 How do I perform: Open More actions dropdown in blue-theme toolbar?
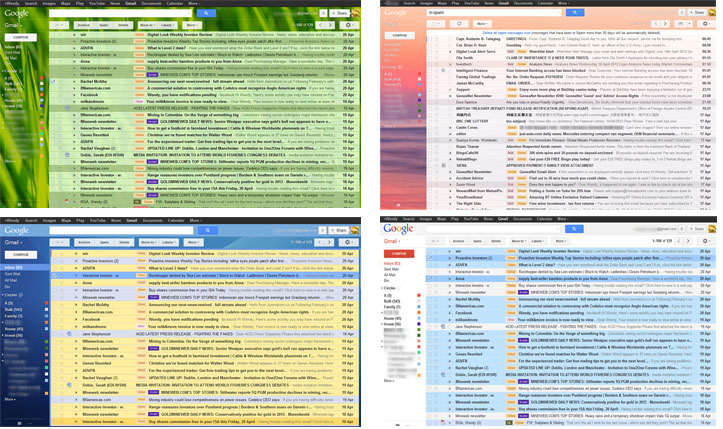[193, 242]
